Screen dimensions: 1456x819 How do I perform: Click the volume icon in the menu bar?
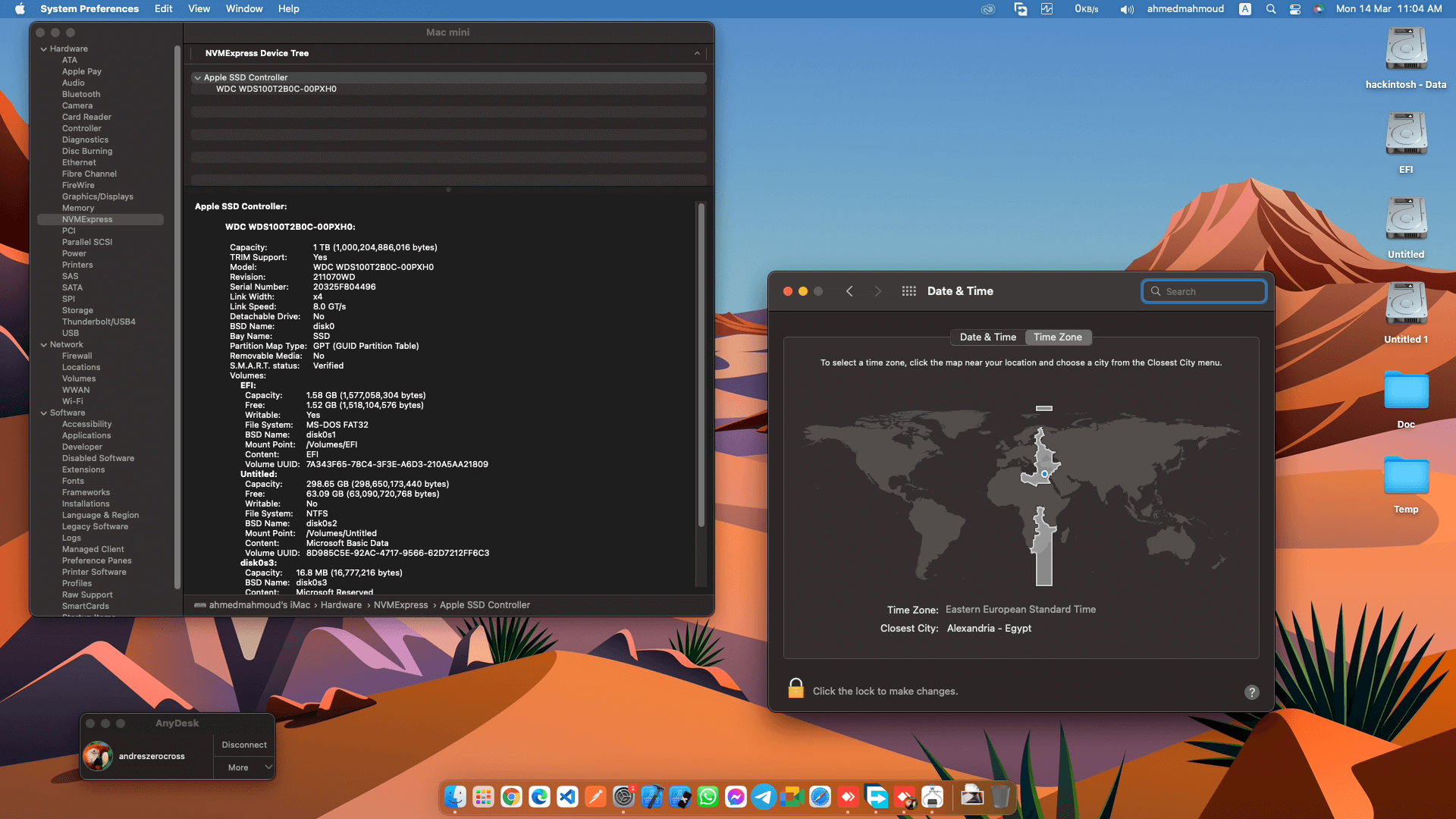point(1127,9)
